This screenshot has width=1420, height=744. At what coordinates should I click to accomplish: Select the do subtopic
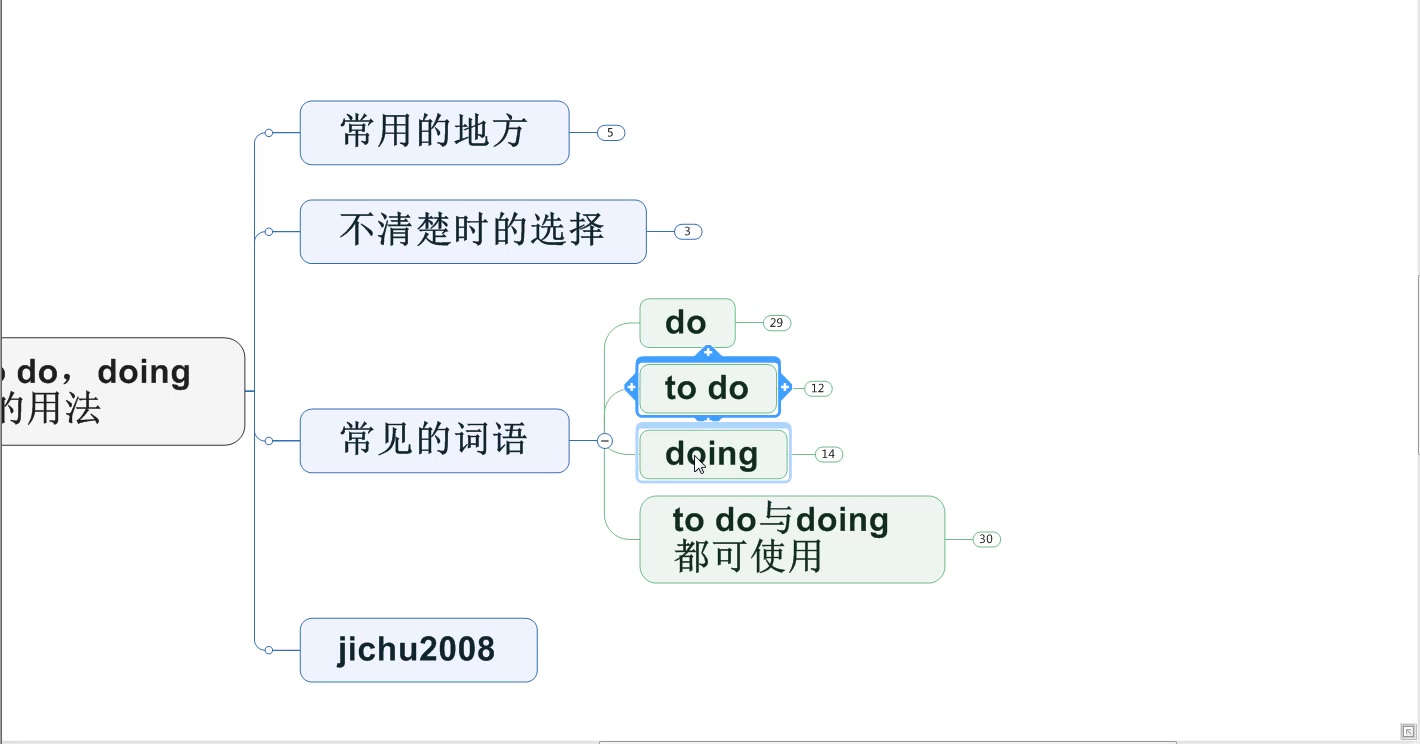click(687, 323)
